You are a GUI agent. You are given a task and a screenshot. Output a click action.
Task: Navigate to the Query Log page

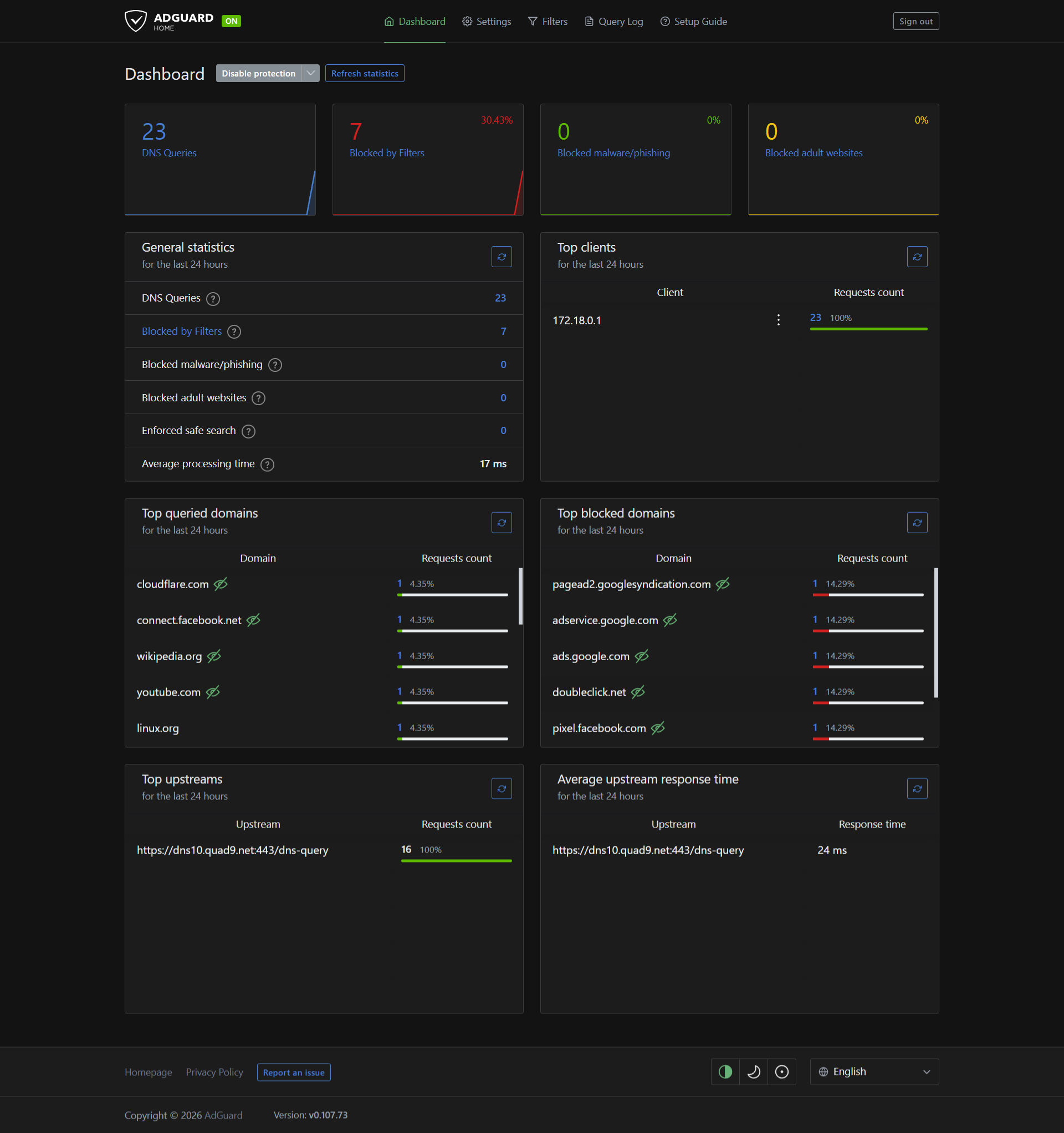(613, 21)
